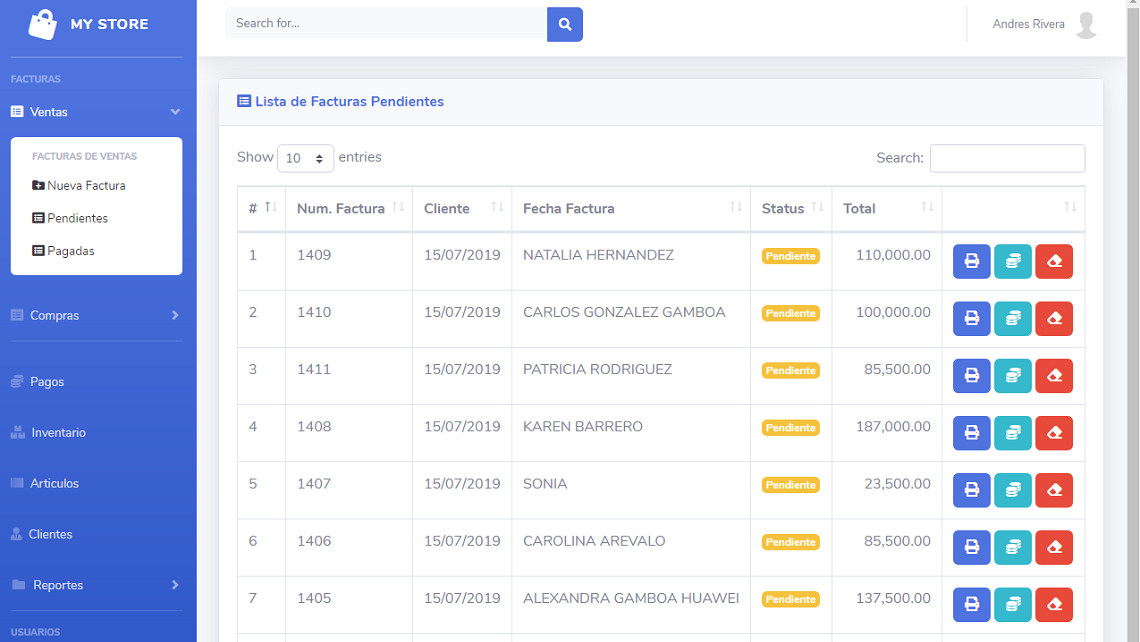Viewport: 1140px width, 642px height.
Task: Open the user avatar for Andres Rivera
Action: [x=1086, y=25]
